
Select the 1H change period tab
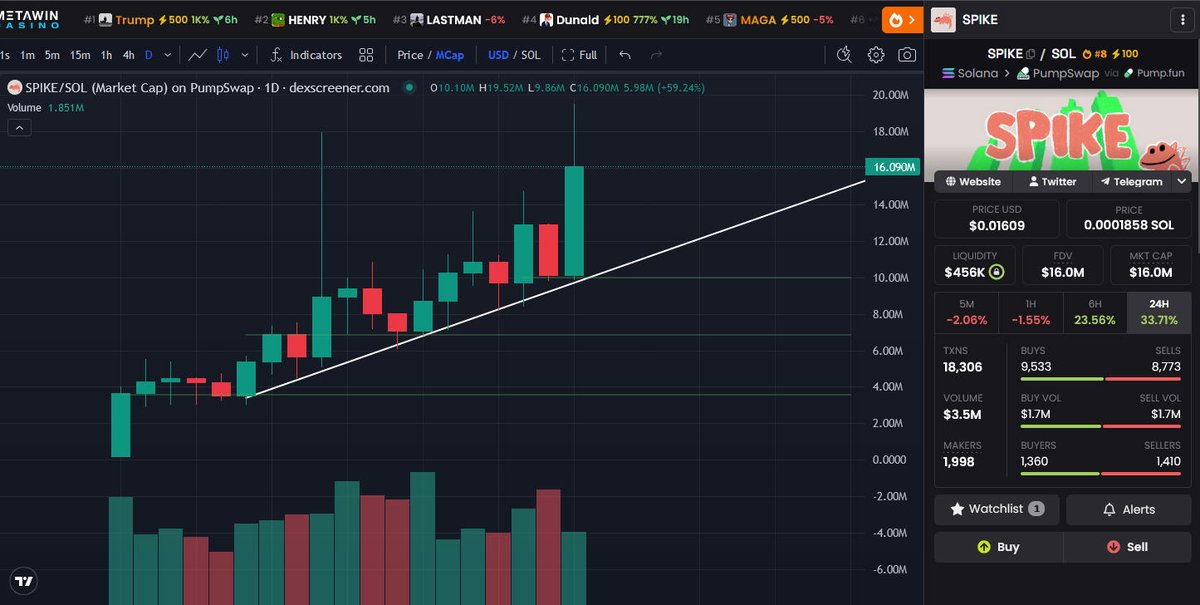pos(1030,312)
